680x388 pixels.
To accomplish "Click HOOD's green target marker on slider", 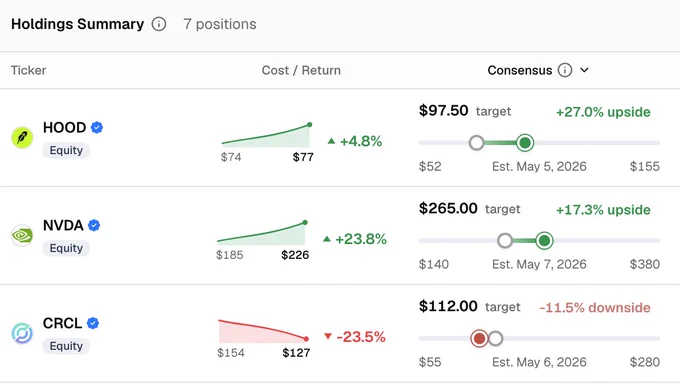I will click(525, 143).
